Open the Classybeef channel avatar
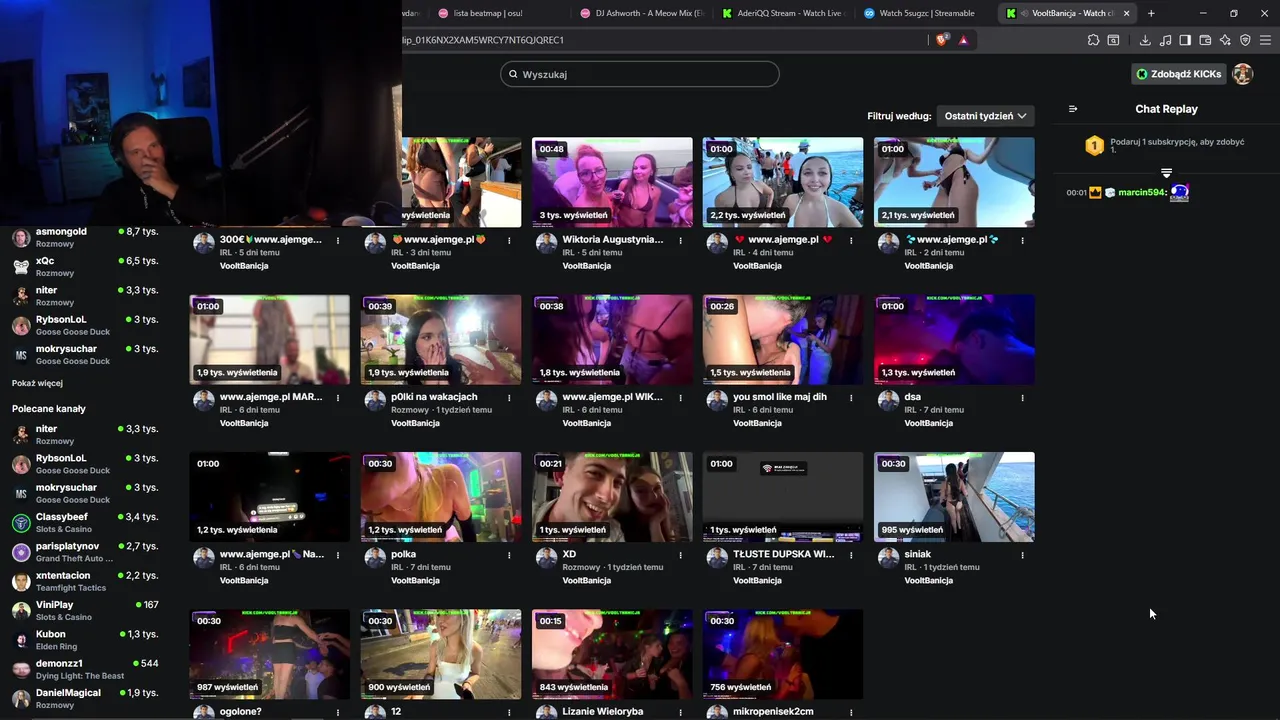The image size is (1280, 720). point(21,523)
